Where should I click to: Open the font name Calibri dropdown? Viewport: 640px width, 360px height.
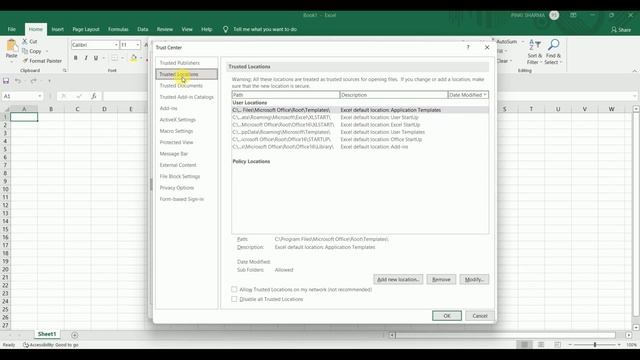(x=116, y=45)
